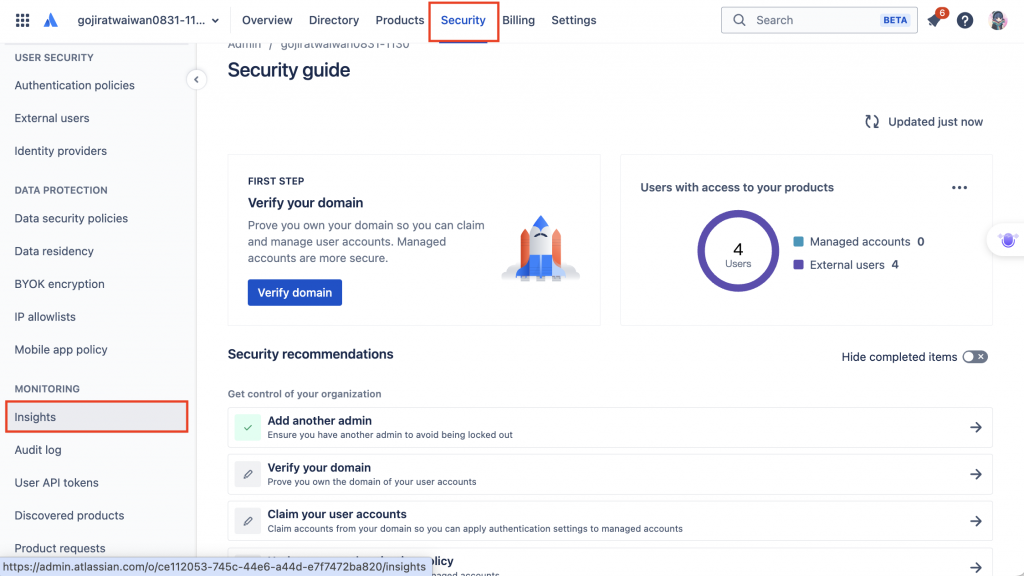Open BYOK encryption page

(59, 284)
